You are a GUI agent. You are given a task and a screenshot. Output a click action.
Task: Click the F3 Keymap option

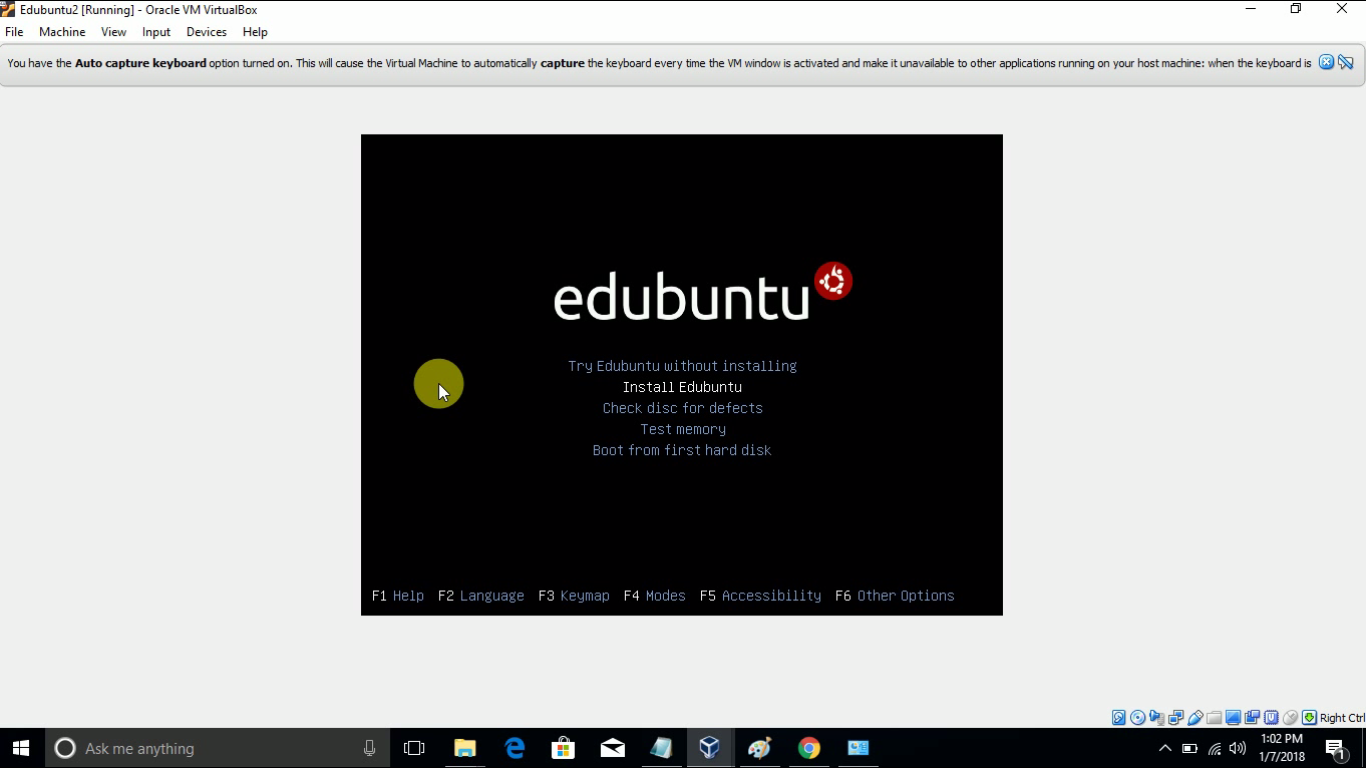click(574, 596)
